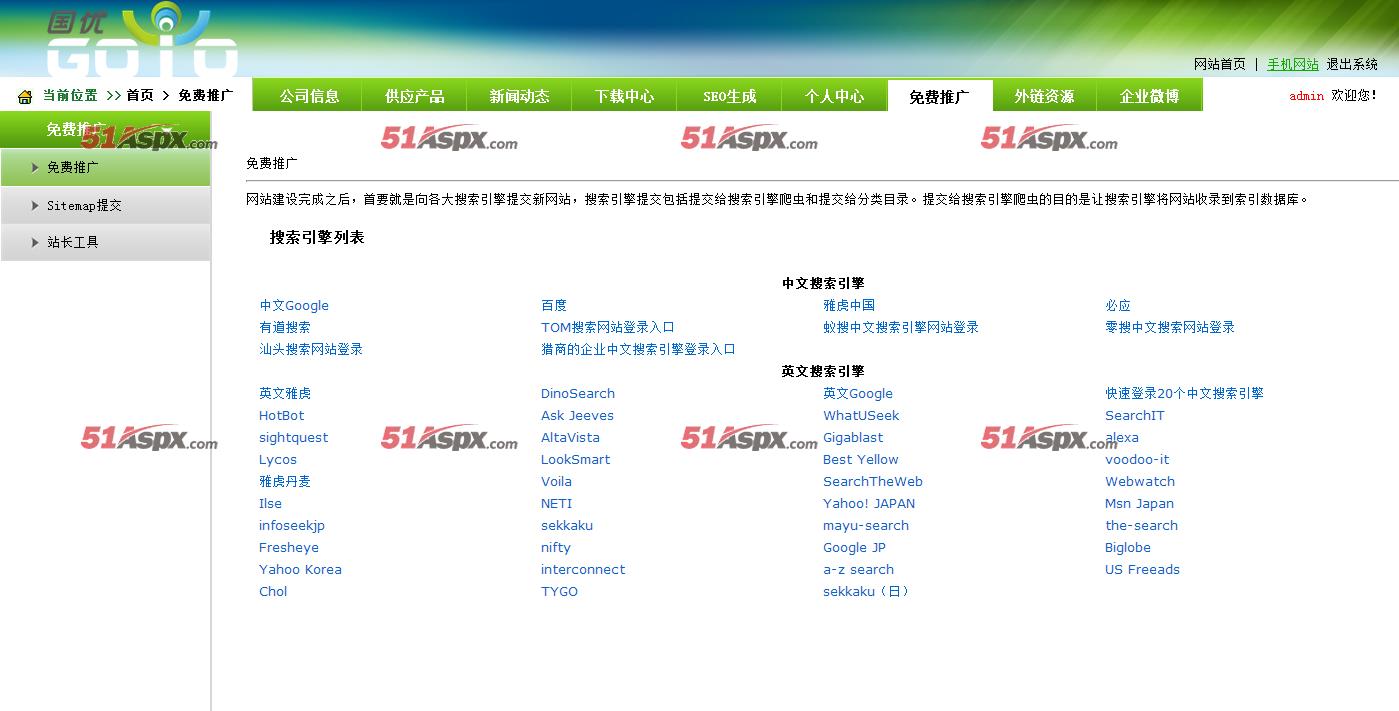Open the 外链资源 tab

[x=1044, y=96]
